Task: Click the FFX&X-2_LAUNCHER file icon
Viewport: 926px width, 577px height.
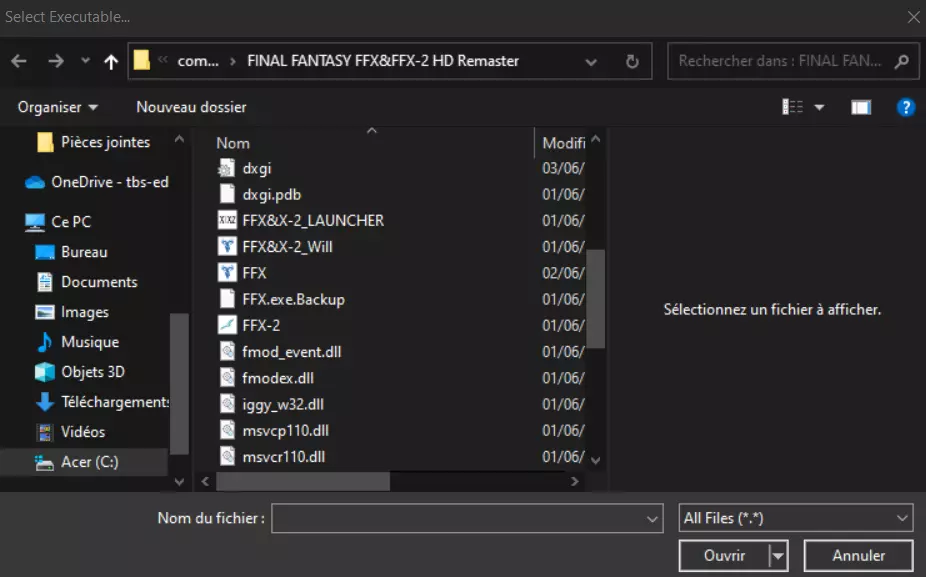Action: tap(227, 220)
